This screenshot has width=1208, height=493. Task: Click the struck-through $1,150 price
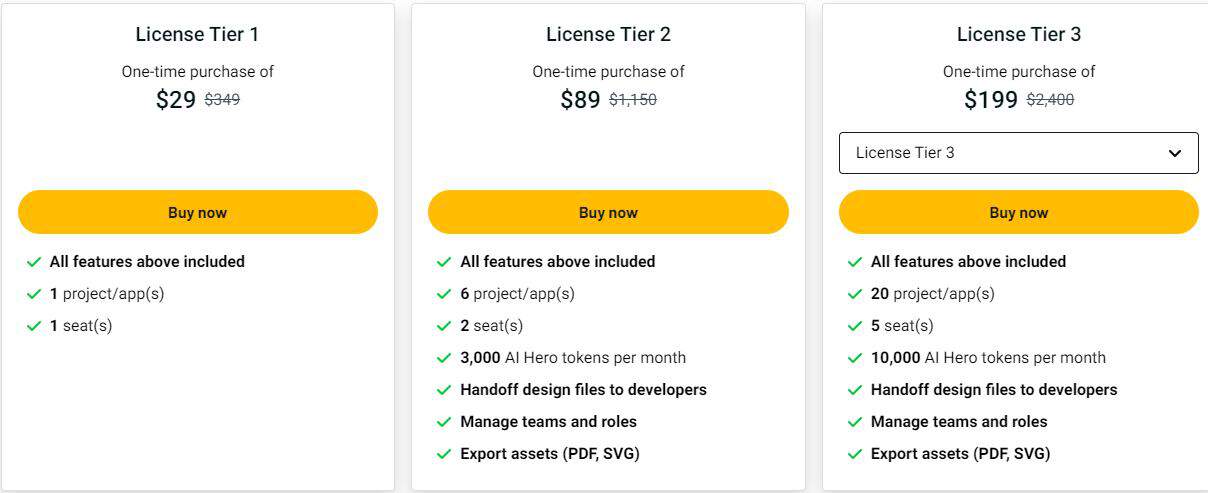click(633, 100)
